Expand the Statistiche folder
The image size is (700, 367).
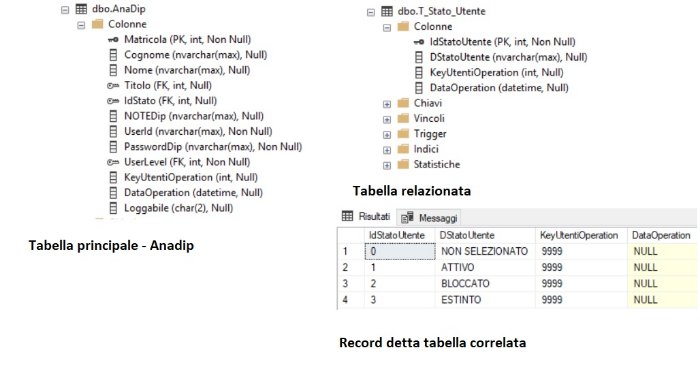tap(387, 165)
